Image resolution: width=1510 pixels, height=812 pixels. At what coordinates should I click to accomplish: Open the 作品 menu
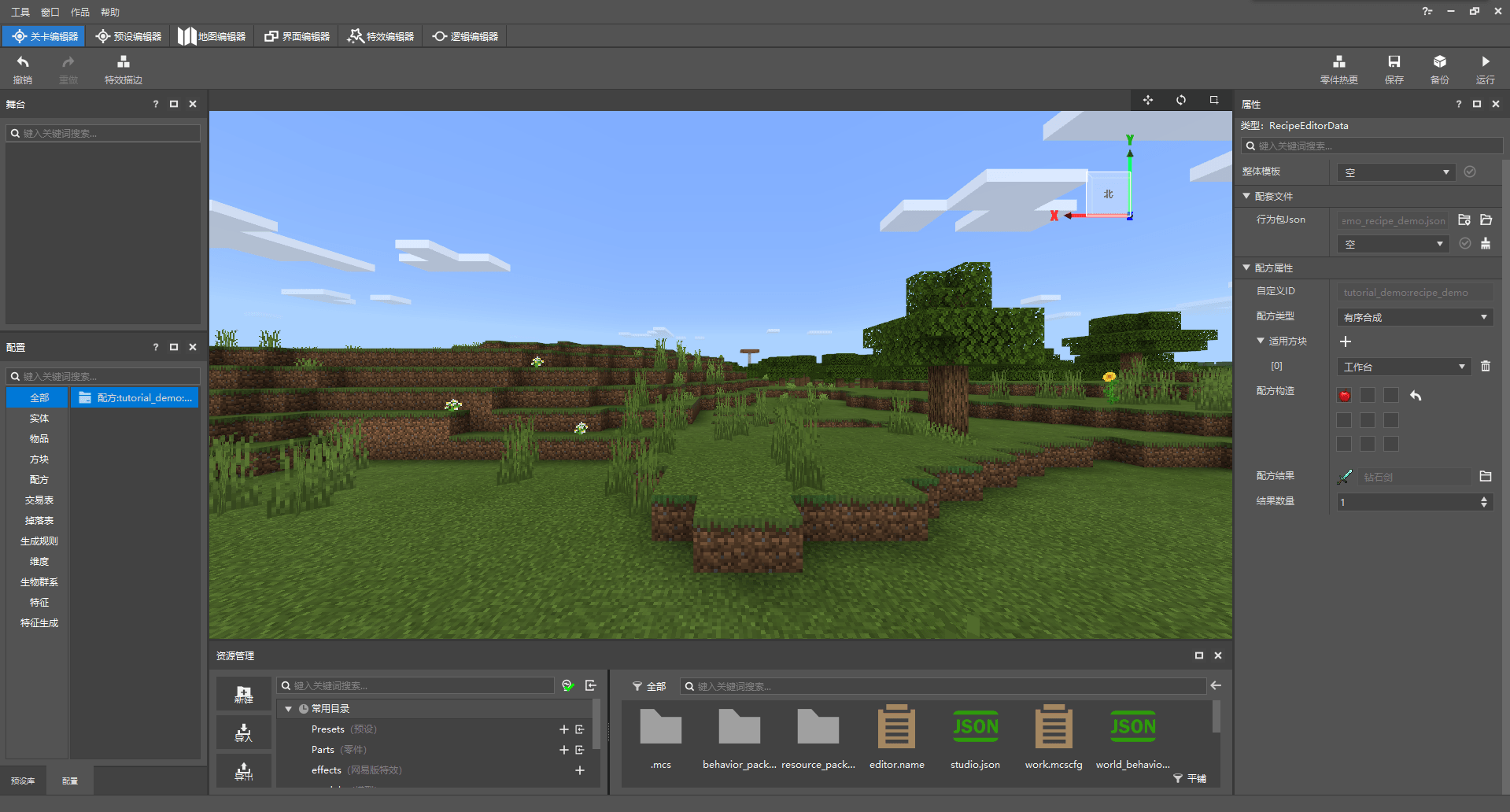tap(80, 12)
